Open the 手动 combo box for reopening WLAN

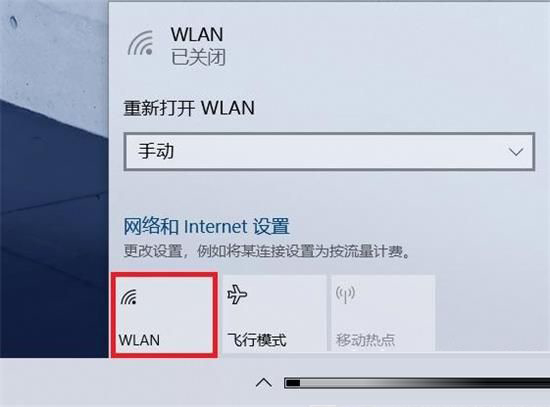pos(329,152)
